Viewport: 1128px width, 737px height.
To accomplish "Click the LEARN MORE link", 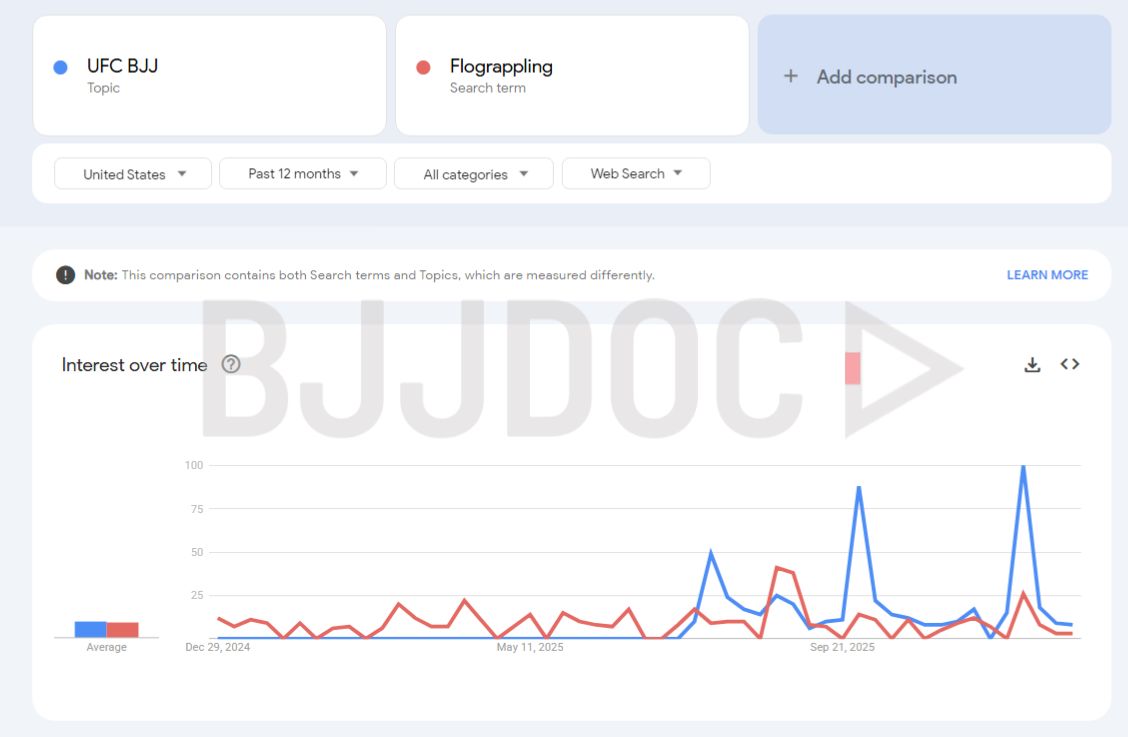I will [x=1047, y=275].
